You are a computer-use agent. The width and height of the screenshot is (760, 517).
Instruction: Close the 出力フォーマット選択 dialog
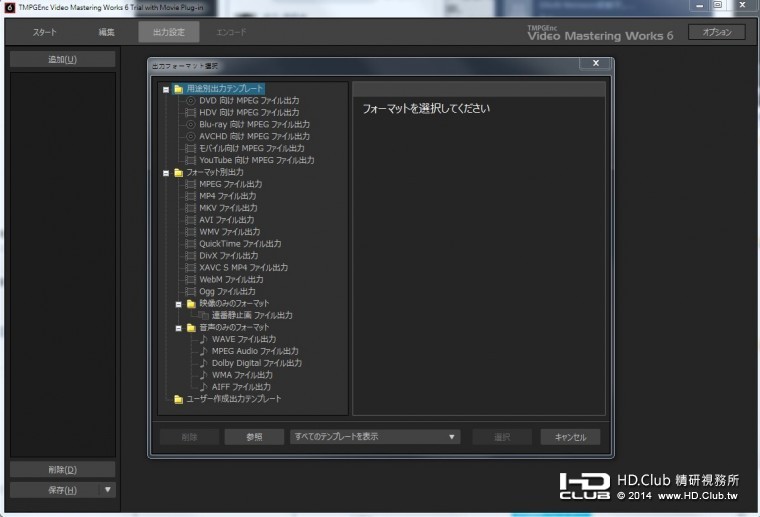pyautogui.click(x=596, y=63)
